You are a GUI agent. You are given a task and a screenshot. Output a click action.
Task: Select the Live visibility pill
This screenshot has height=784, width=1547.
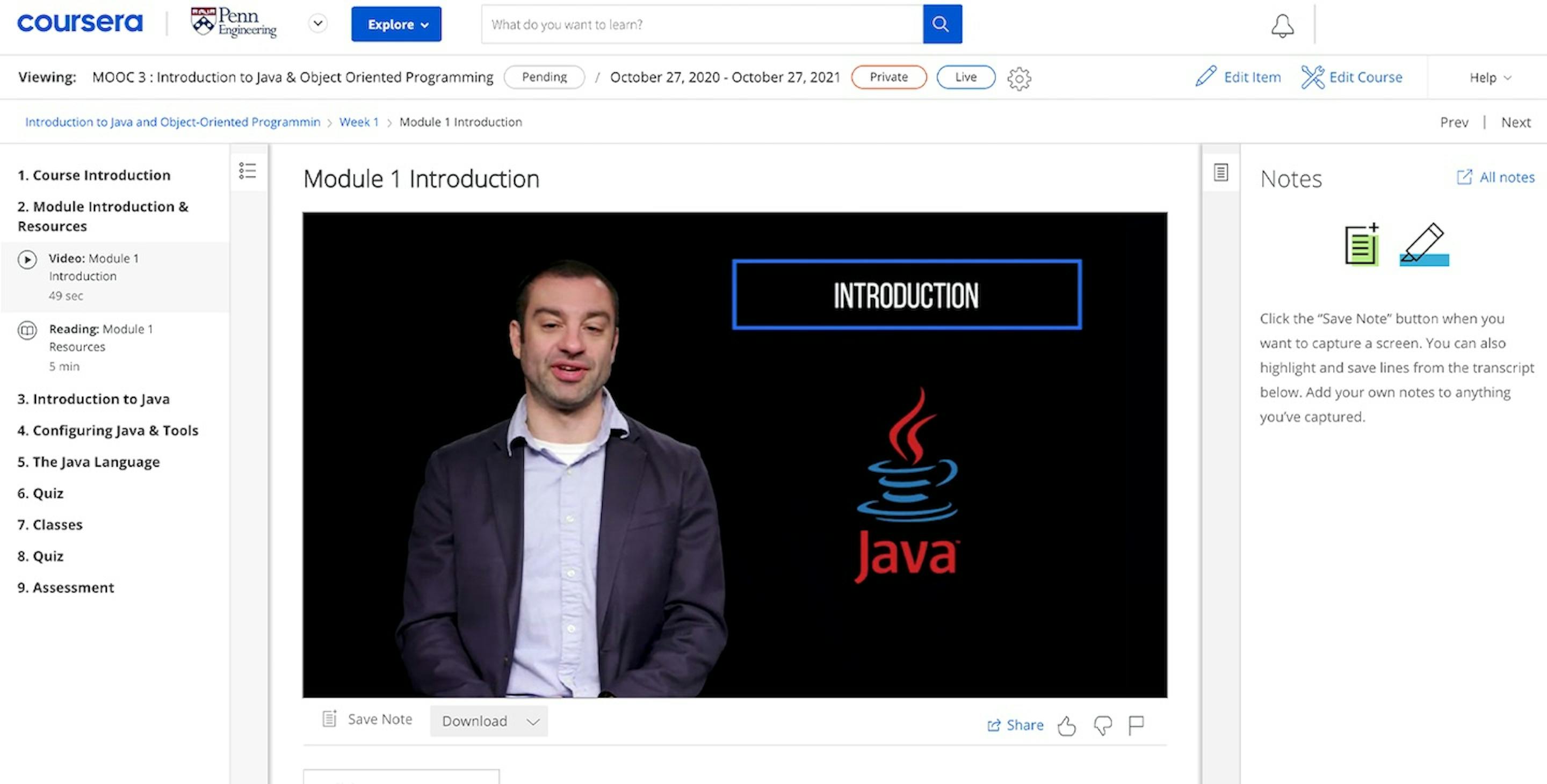[966, 77]
